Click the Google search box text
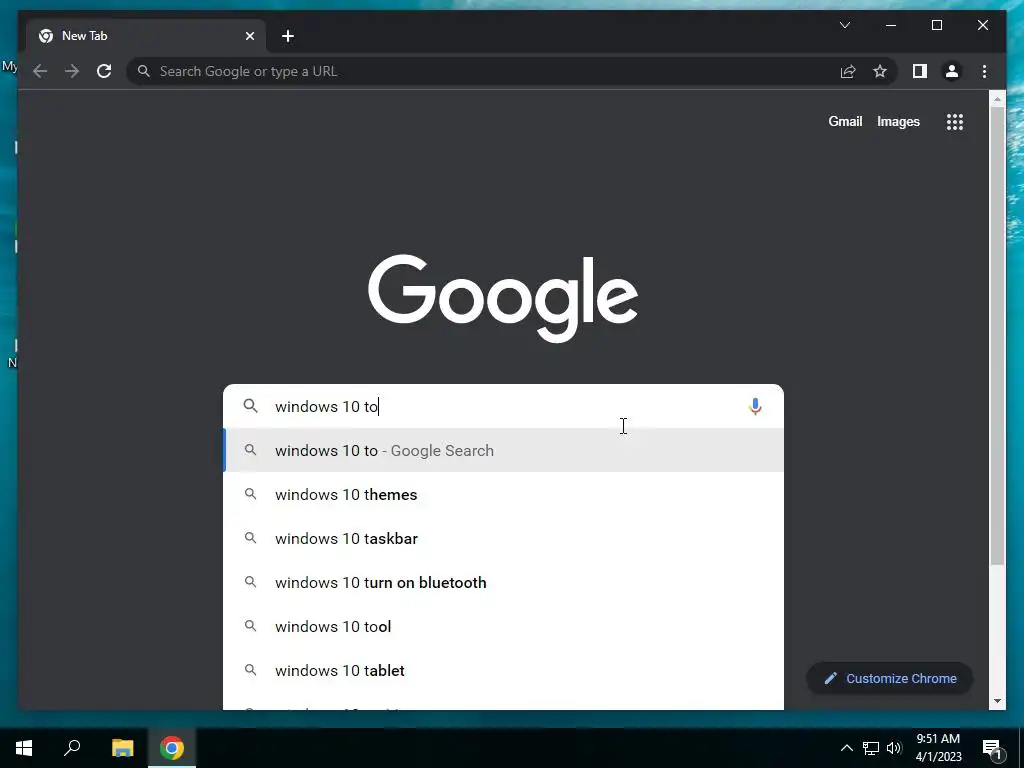This screenshot has height=768, width=1024. click(327, 406)
